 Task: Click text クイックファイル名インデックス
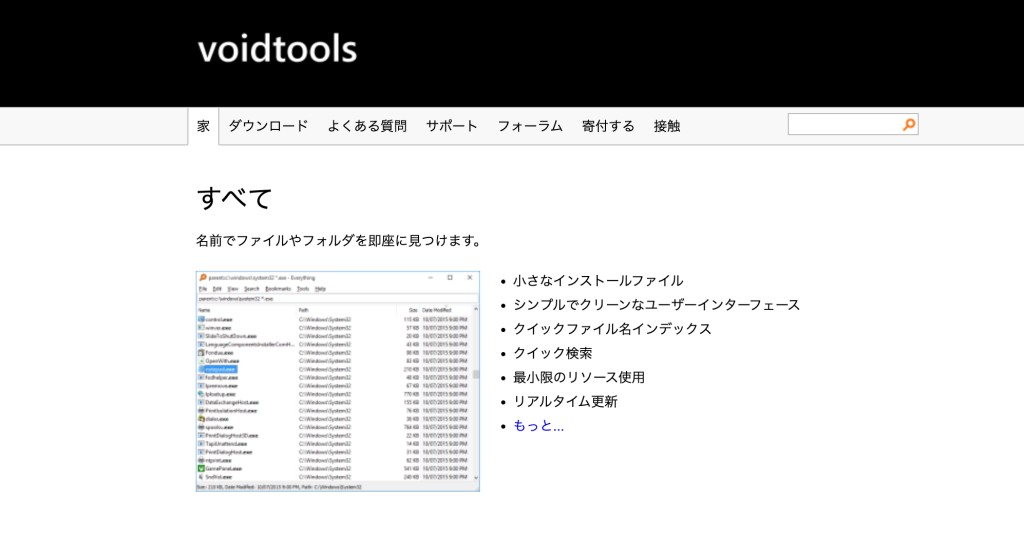pyautogui.click(x=612, y=329)
